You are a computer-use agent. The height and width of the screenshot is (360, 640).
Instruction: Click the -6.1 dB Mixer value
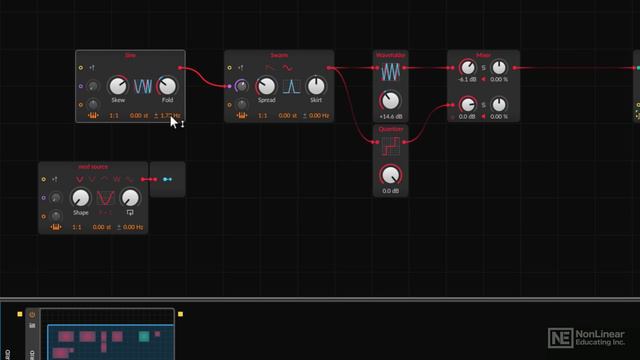pos(467,79)
